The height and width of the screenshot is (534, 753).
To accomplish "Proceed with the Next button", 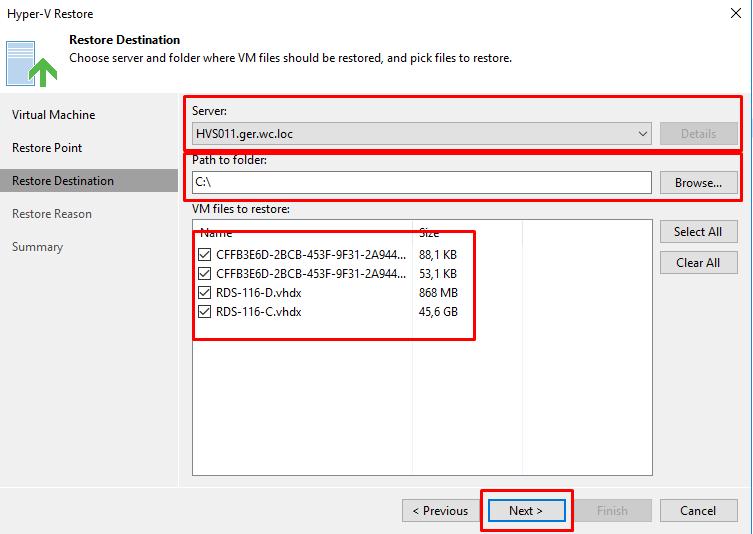I will [x=526, y=510].
